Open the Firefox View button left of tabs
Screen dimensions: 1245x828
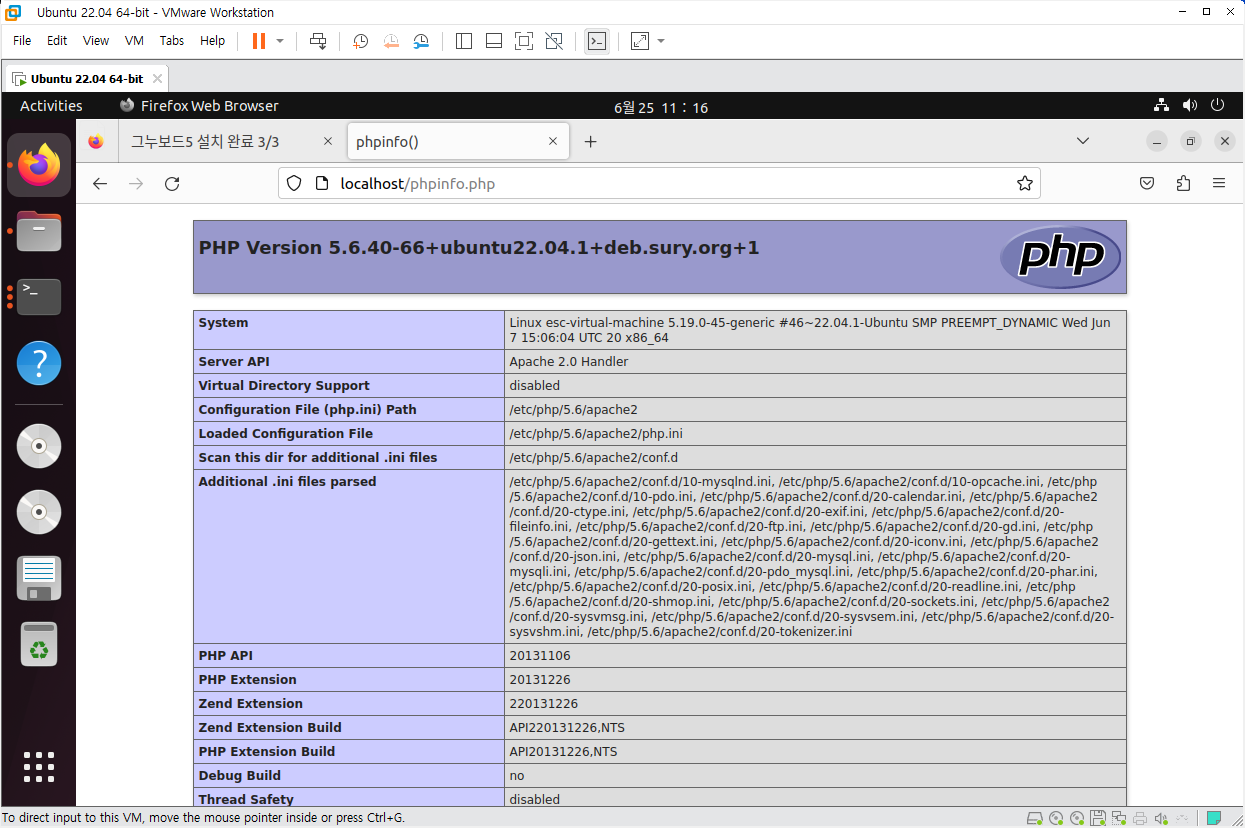pos(95,142)
